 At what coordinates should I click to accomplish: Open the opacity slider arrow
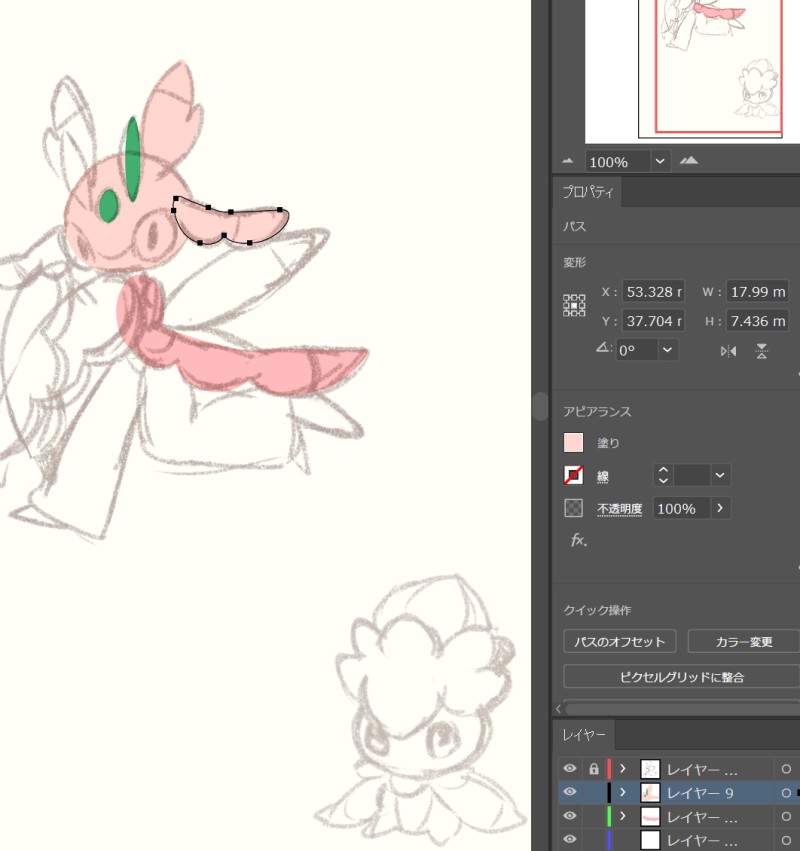pos(720,509)
